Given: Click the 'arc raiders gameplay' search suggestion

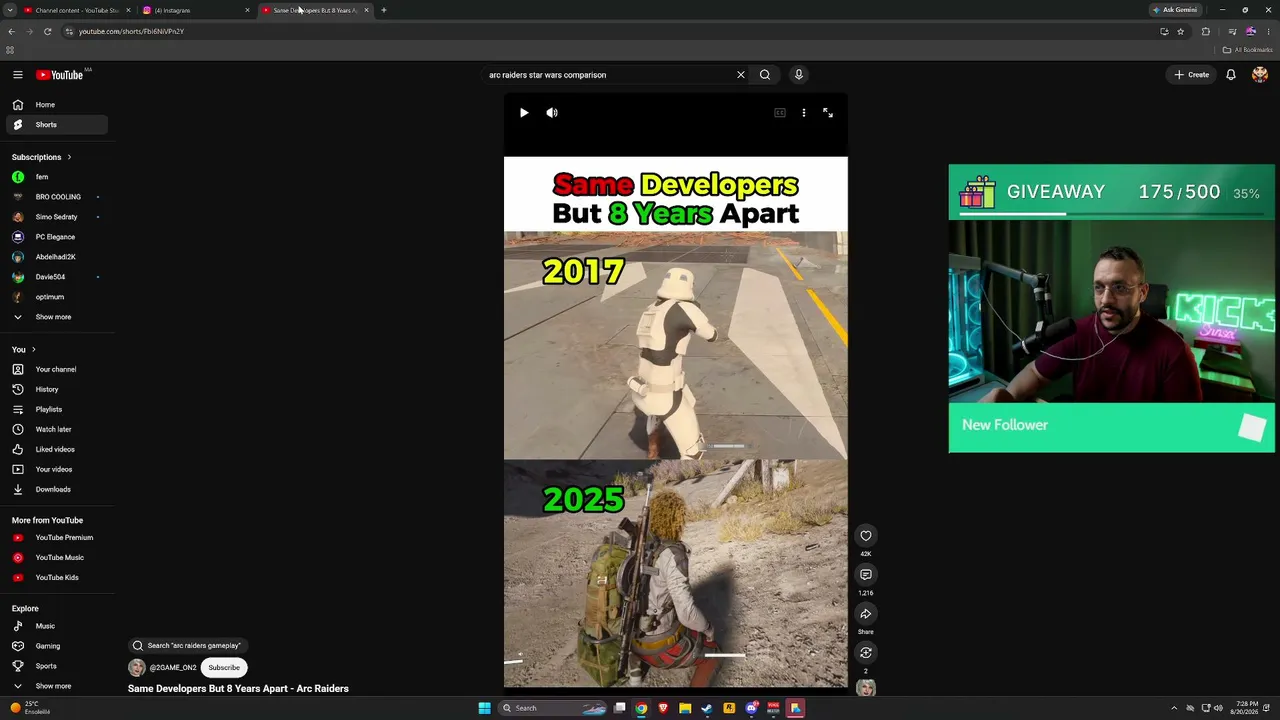Looking at the screenshot, I should pyautogui.click(x=187, y=646).
